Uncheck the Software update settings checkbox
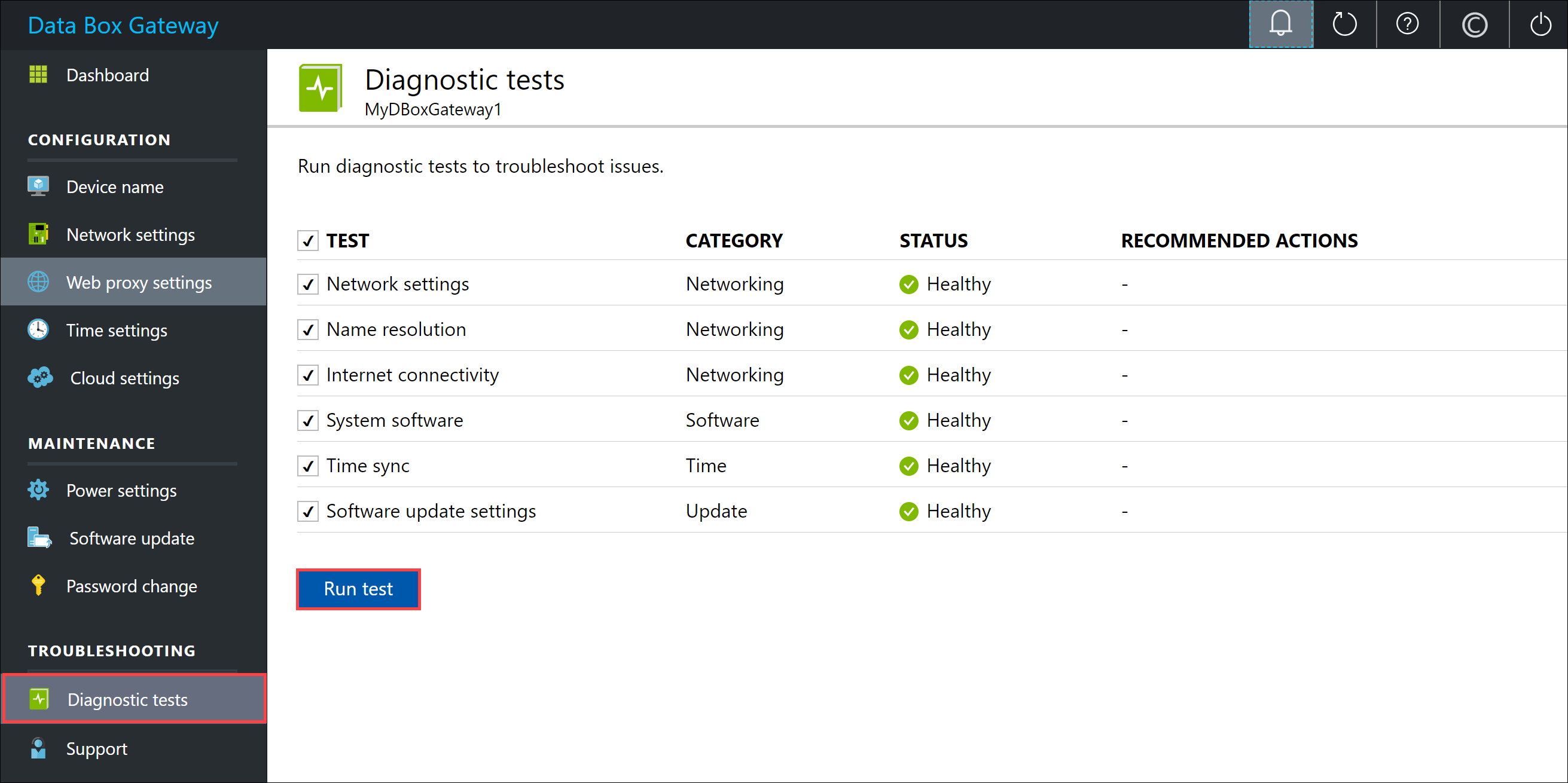This screenshot has height=783, width=1568. coord(308,512)
